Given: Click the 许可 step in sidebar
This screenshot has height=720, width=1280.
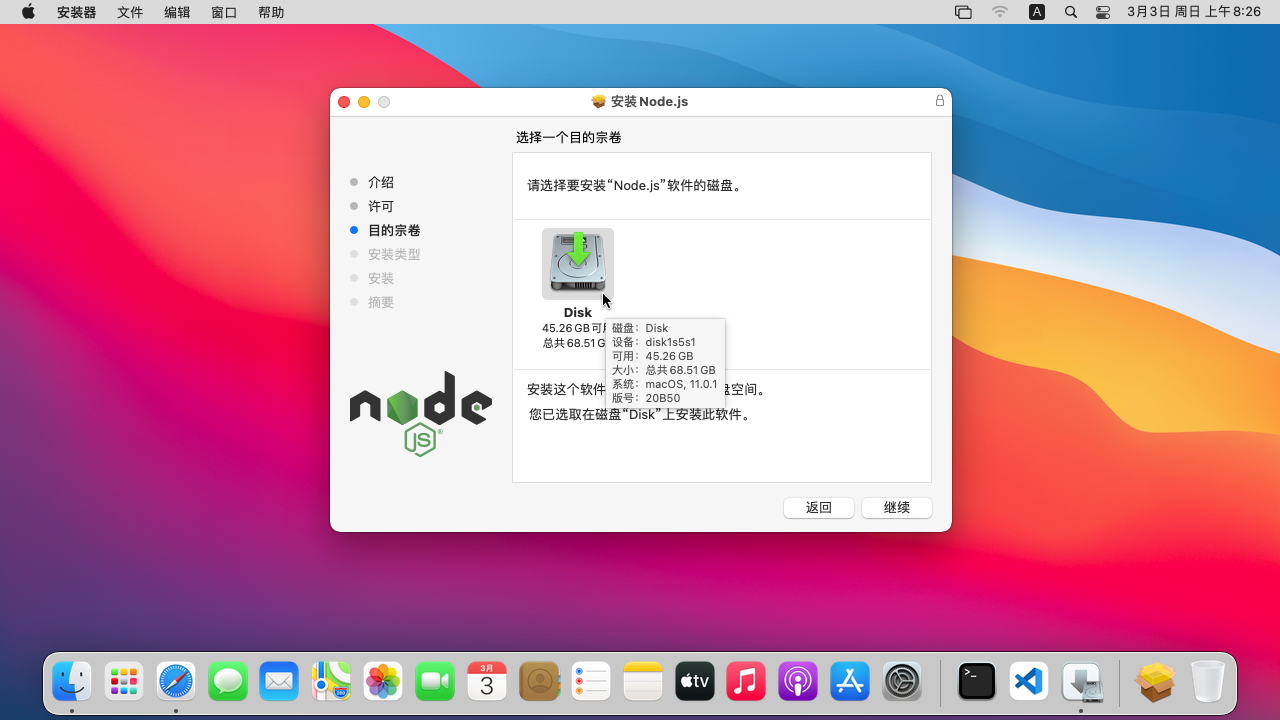Looking at the screenshot, I should (x=381, y=206).
